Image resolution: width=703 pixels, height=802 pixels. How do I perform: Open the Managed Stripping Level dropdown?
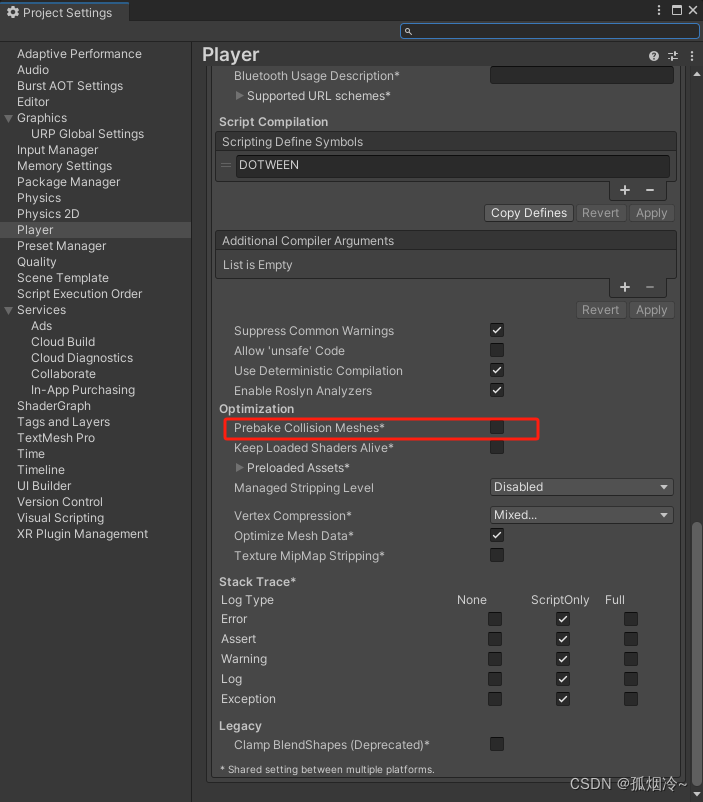[581, 486]
